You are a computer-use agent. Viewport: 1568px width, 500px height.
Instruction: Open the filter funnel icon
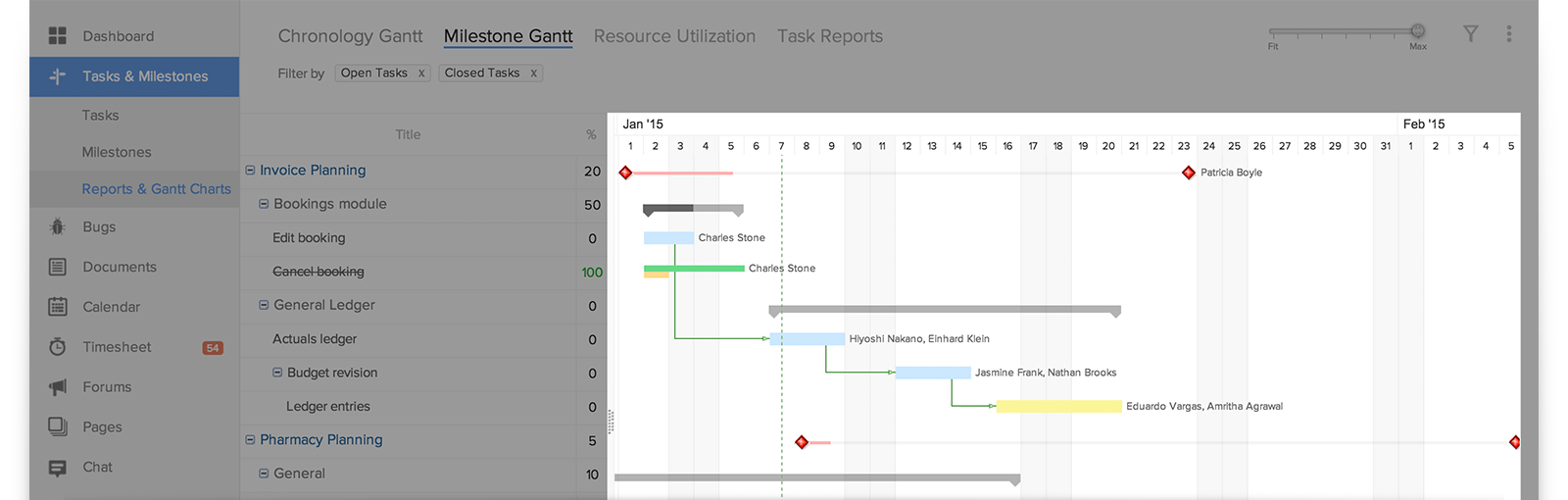coord(1470,34)
